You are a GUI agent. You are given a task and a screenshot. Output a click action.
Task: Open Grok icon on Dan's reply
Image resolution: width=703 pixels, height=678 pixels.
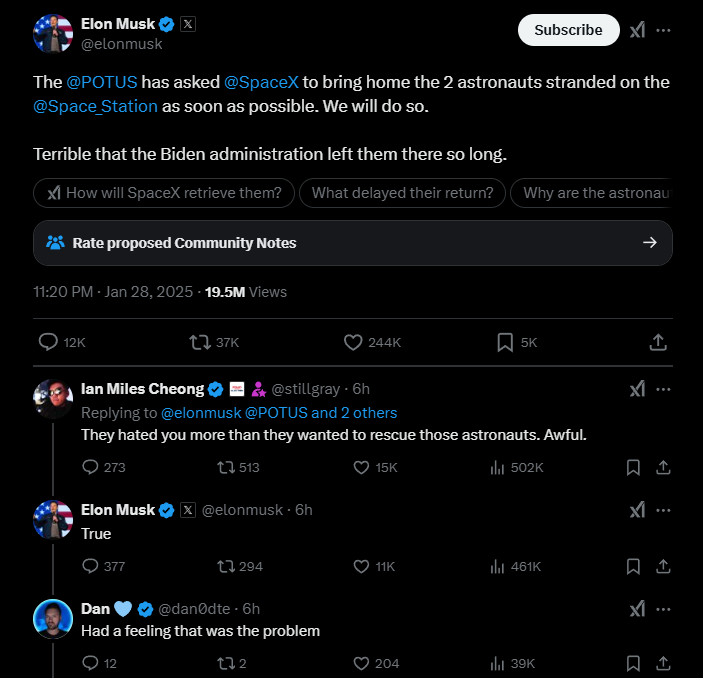point(637,609)
